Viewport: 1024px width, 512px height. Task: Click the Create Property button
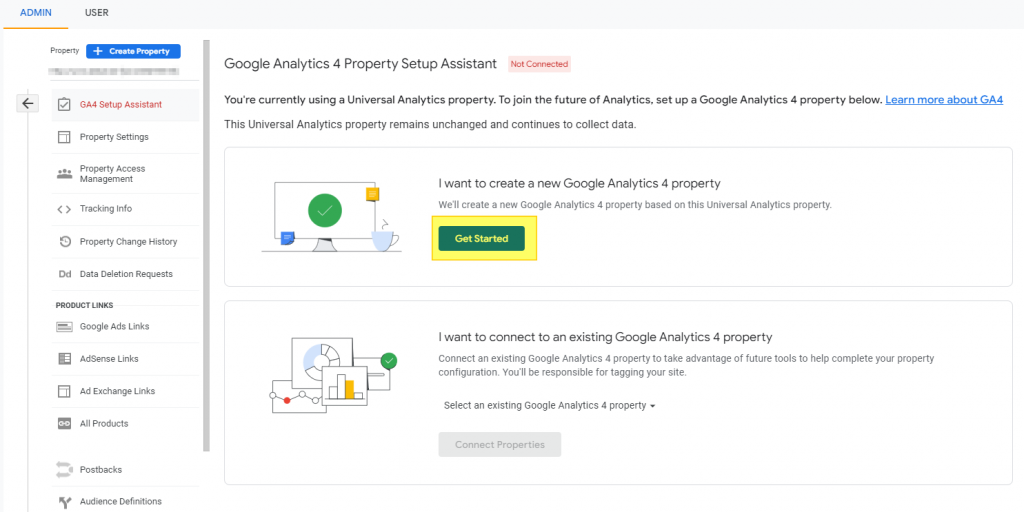pos(133,51)
